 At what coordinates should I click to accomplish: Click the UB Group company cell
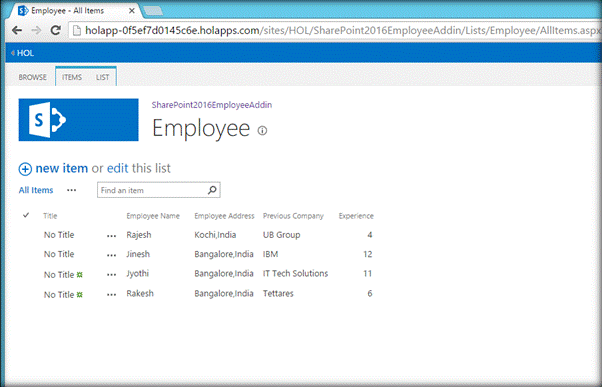coord(281,235)
